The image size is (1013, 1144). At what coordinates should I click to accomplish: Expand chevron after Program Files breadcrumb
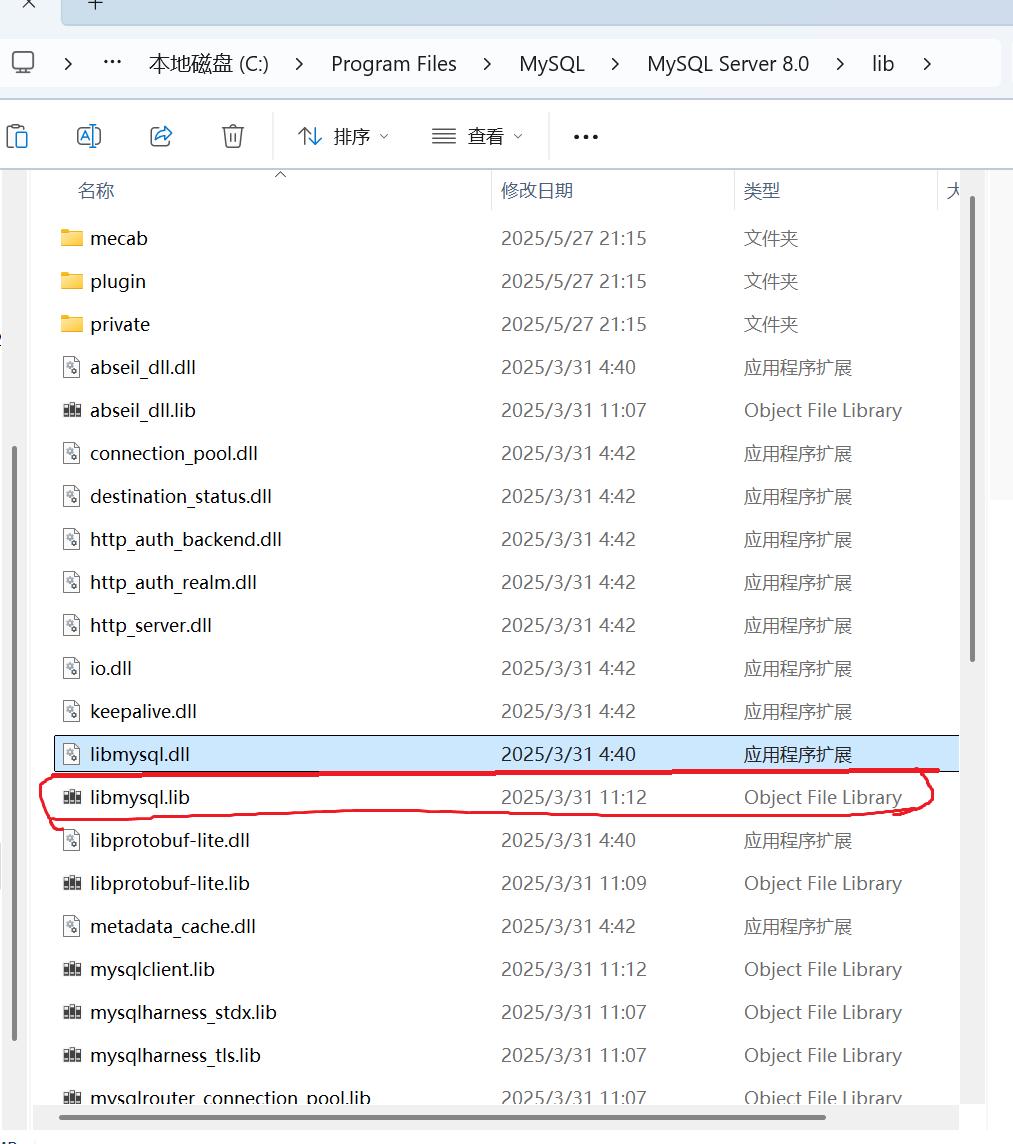tap(487, 64)
